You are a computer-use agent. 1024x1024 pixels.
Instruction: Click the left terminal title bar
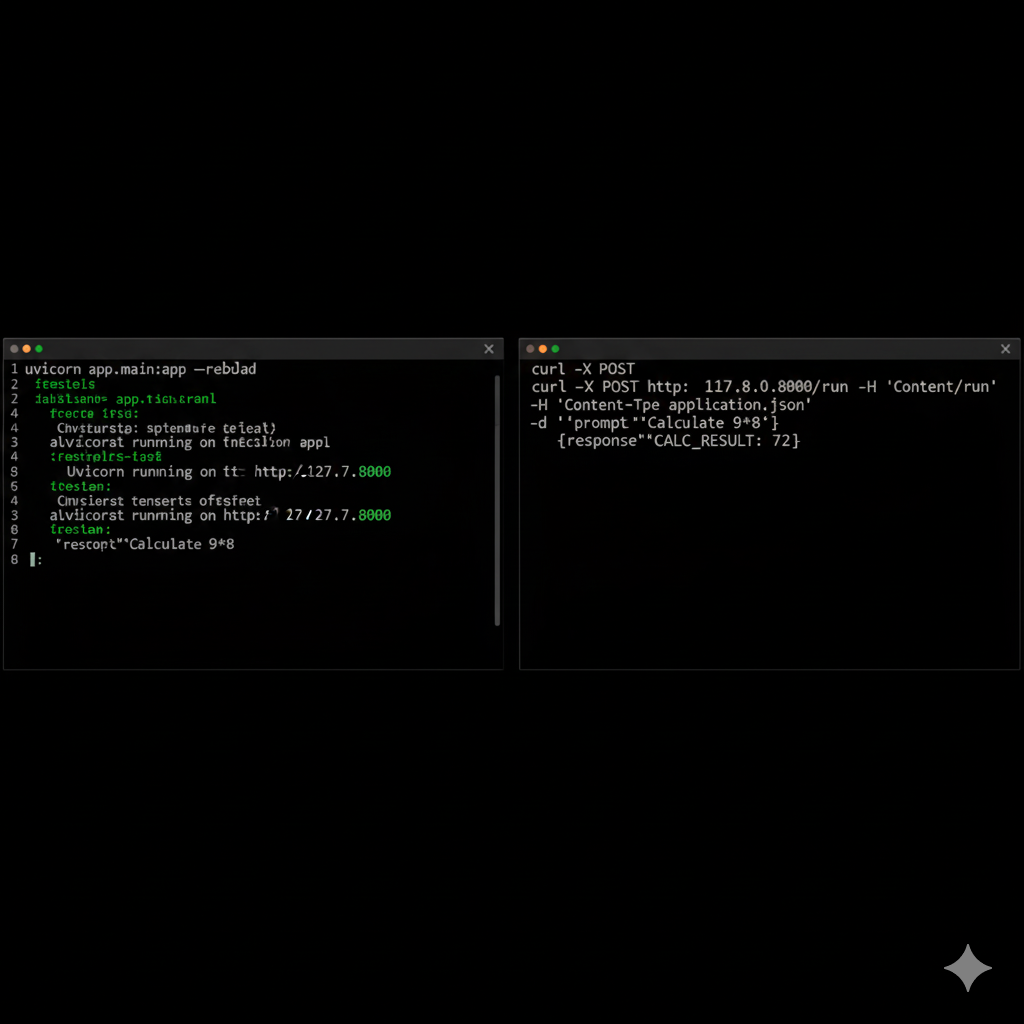(250, 349)
